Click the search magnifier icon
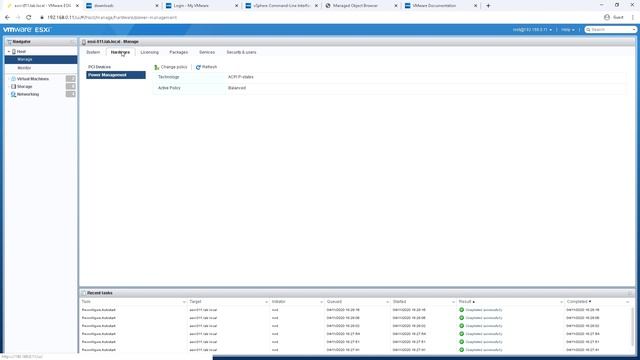This screenshot has width=640, height=360. [x=588, y=30]
